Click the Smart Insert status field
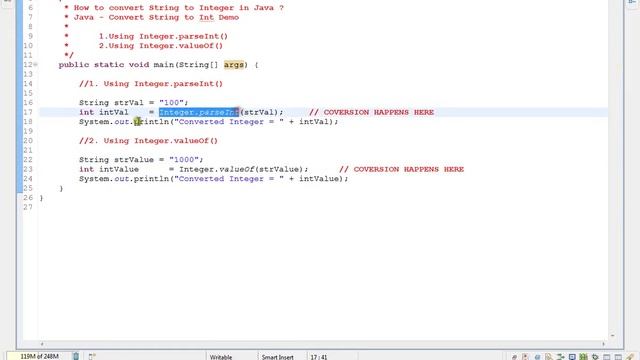The image size is (640, 360). click(x=278, y=357)
